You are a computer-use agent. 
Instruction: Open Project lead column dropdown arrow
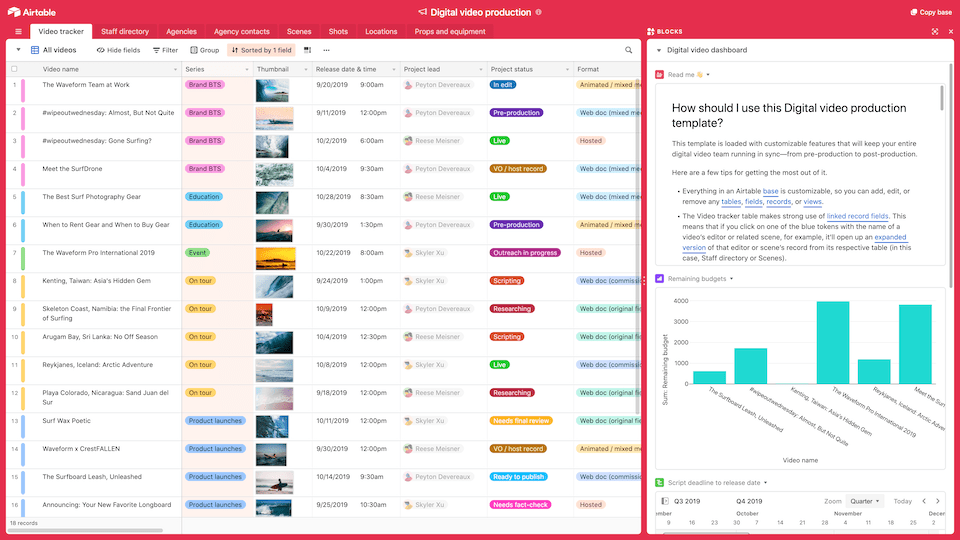(x=481, y=70)
